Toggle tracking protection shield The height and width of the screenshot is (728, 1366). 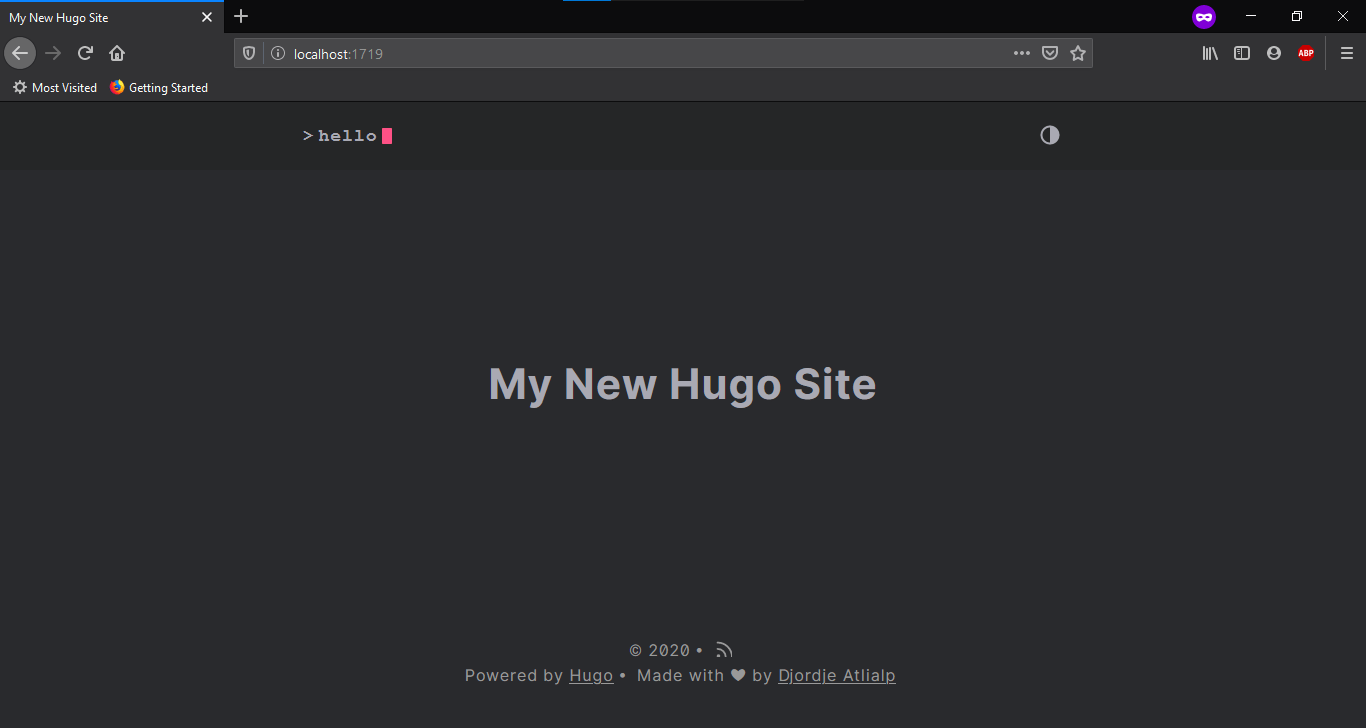[248, 53]
